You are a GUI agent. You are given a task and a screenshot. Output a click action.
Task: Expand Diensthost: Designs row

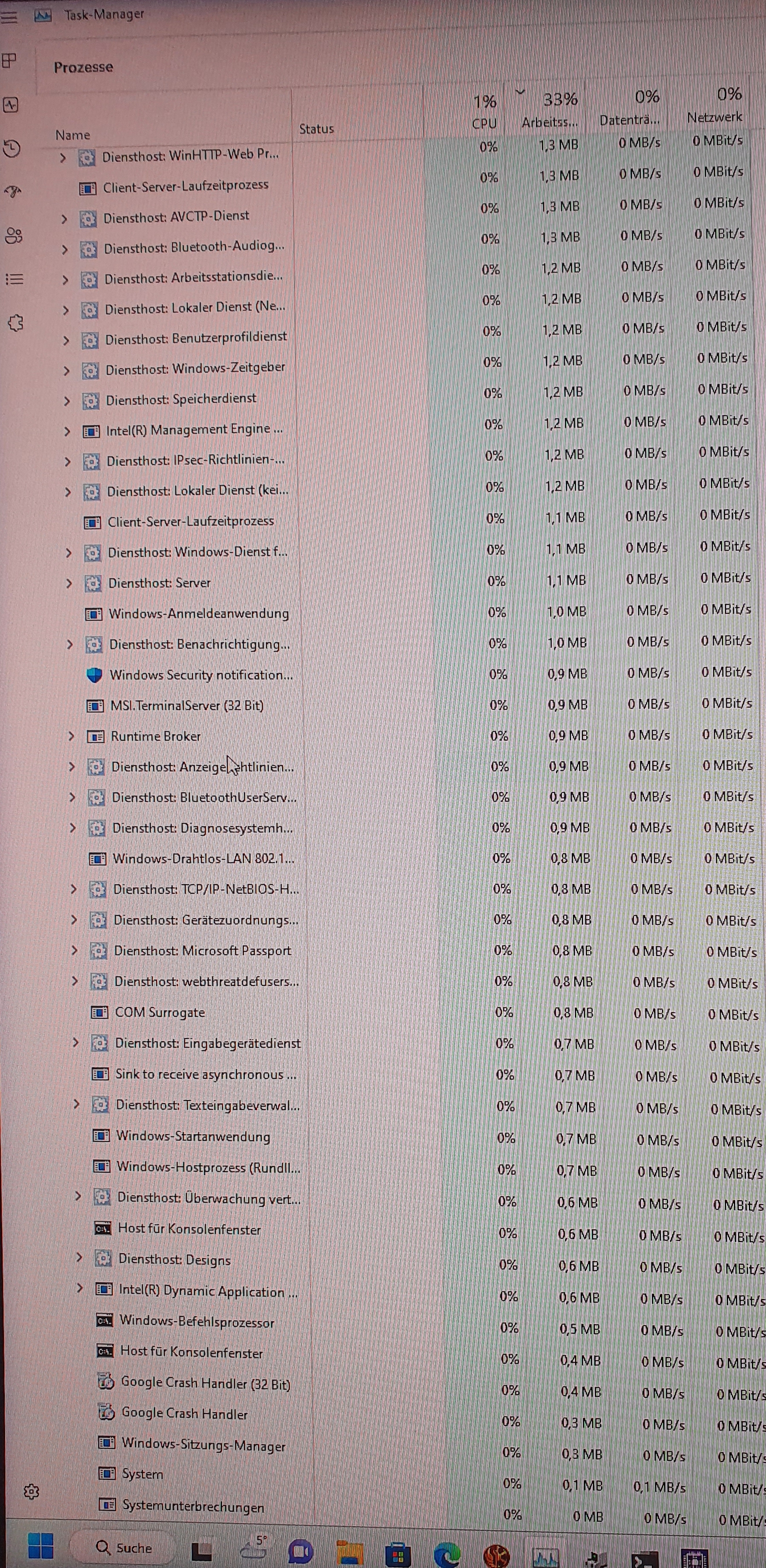79,1257
